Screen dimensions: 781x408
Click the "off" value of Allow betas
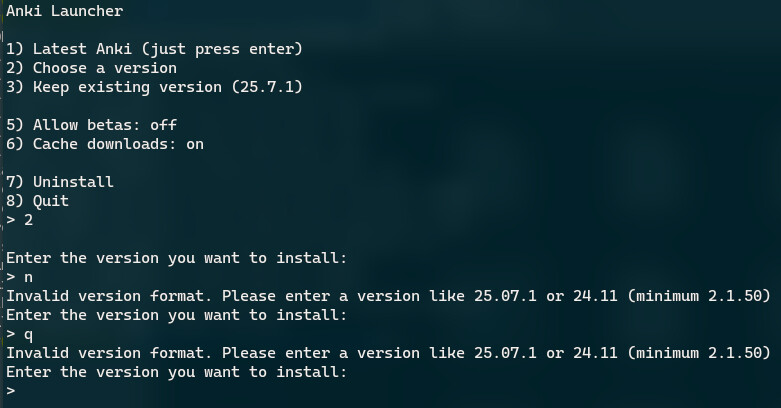tap(163, 125)
